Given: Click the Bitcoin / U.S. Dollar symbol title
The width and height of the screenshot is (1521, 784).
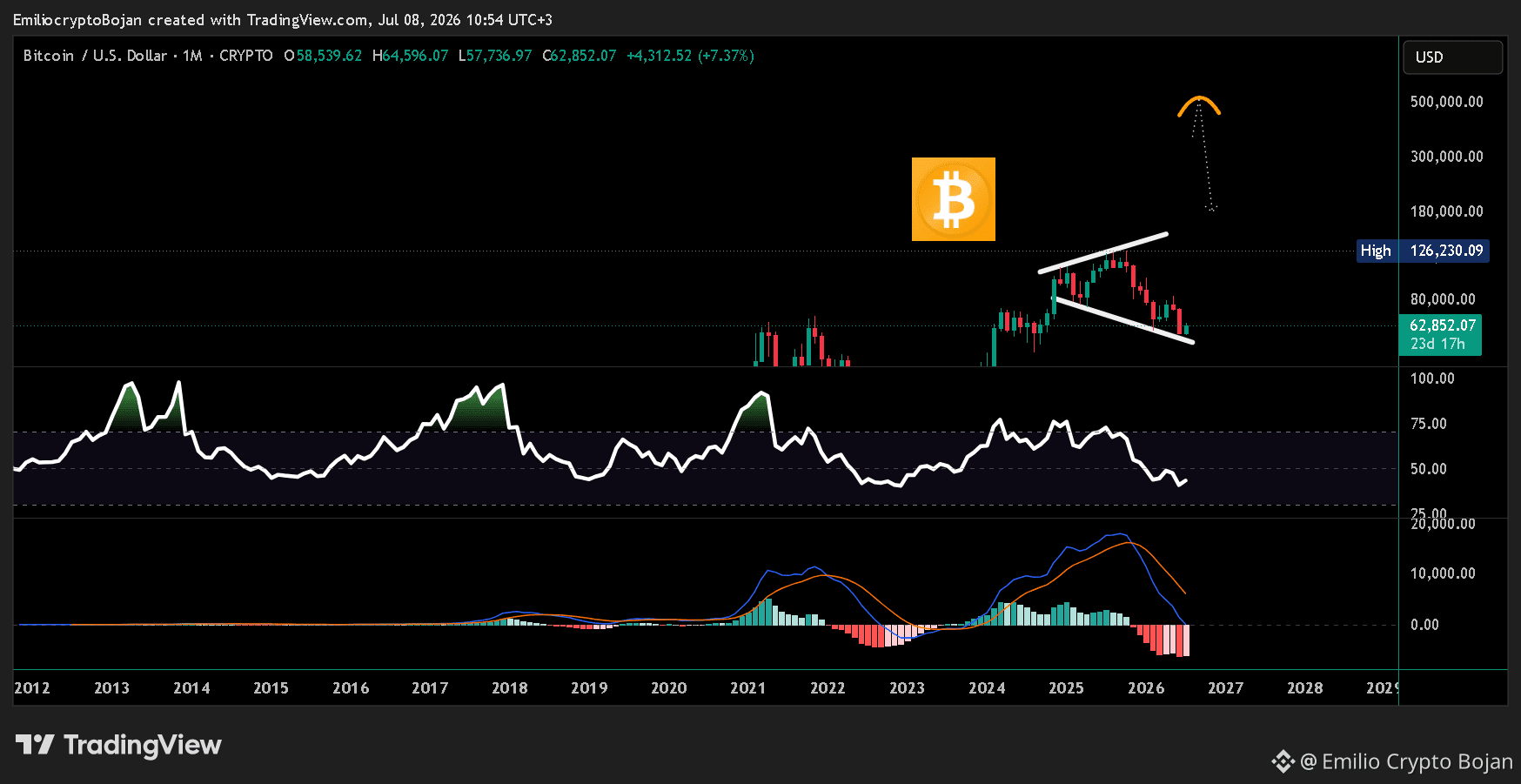Looking at the screenshot, I should tap(95, 56).
